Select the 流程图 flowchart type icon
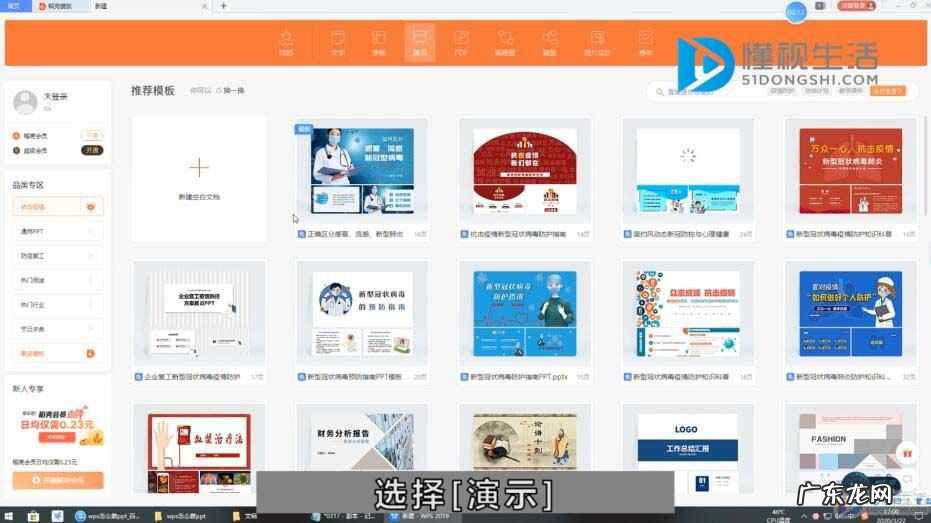 (x=505, y=43)
